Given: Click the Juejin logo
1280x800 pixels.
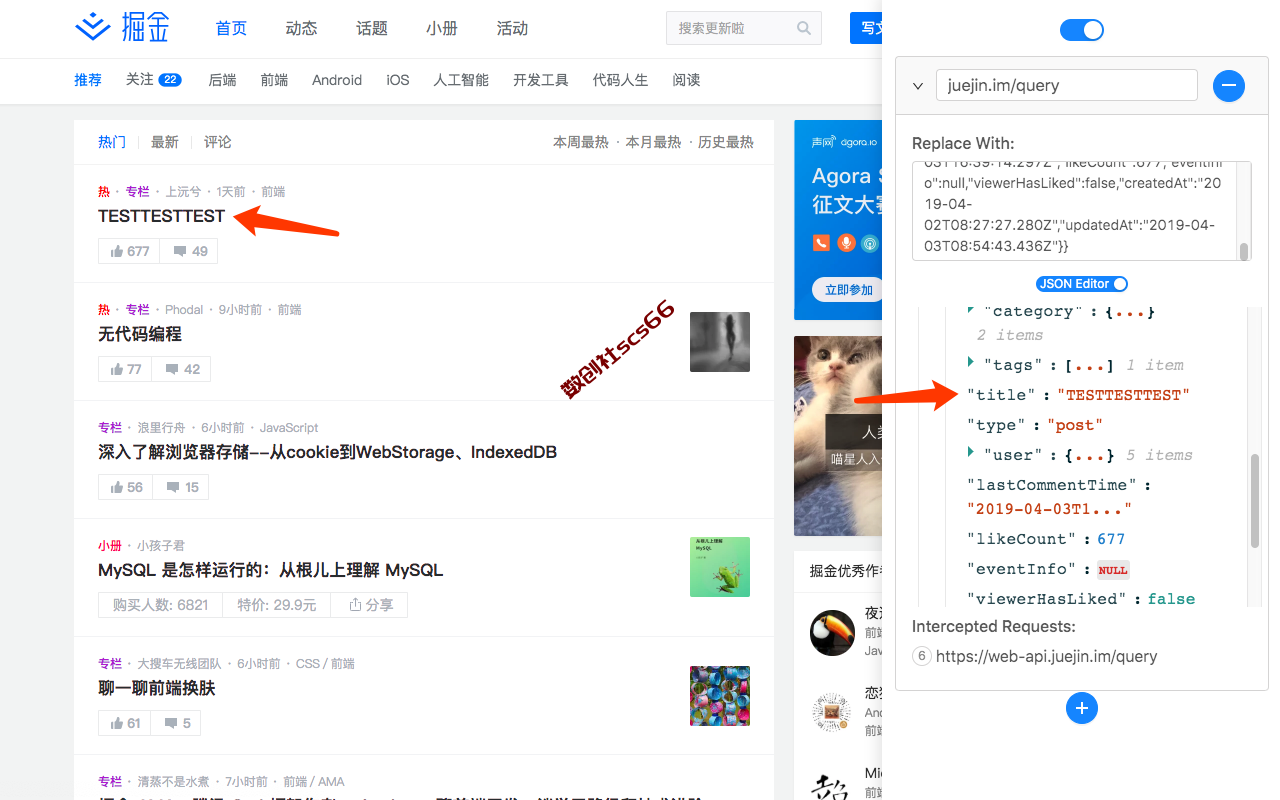Looking at the screenshot, I should click(122, 28).
